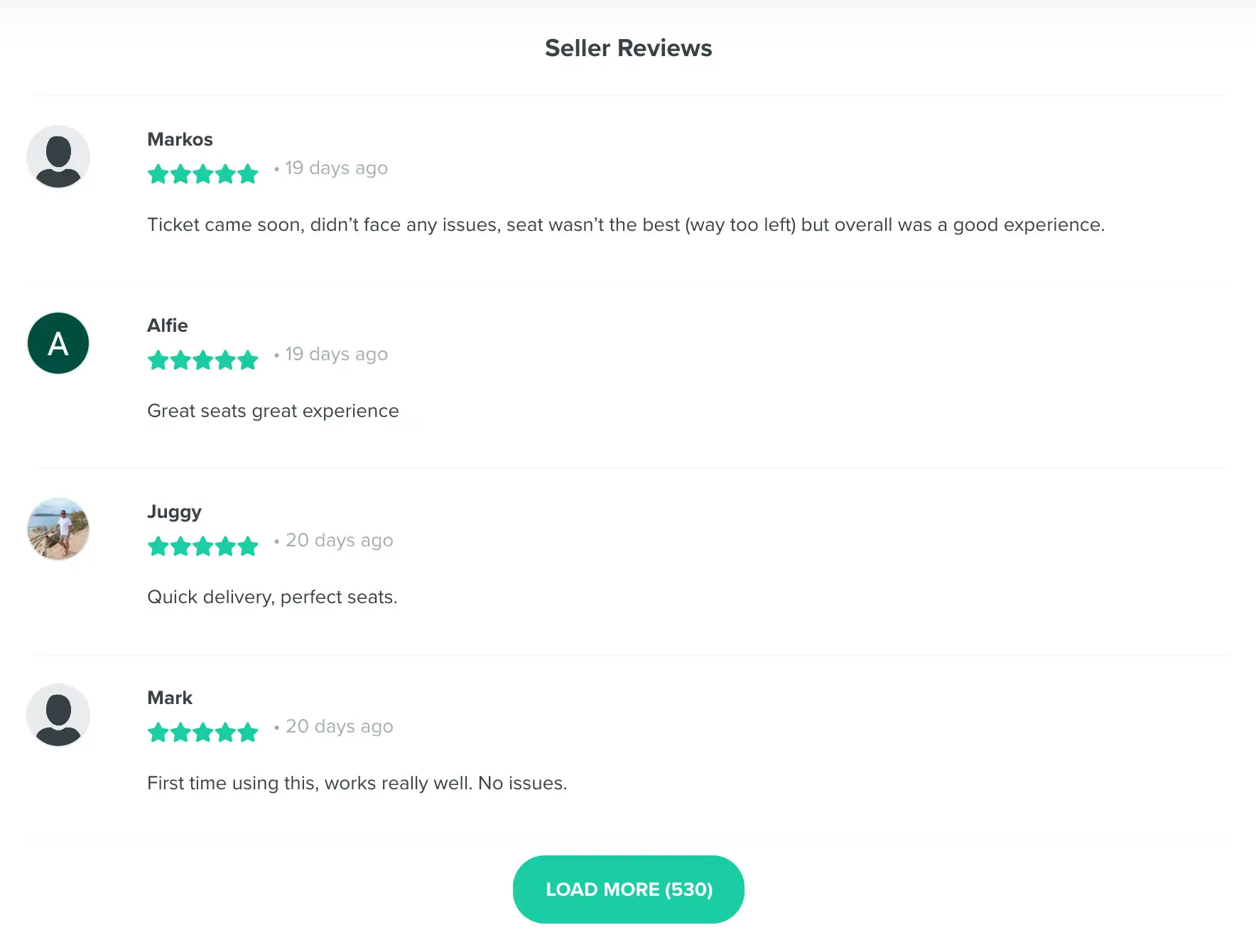Click the reviewer name Alfie
Screen dimensions: 1256x952
(x=168, y=325)
